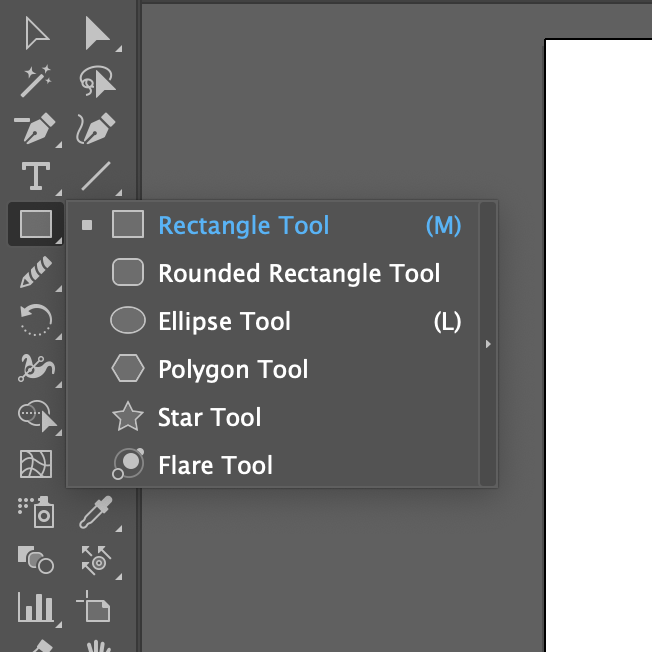Select the Eyedropper tool

(96, 512)
